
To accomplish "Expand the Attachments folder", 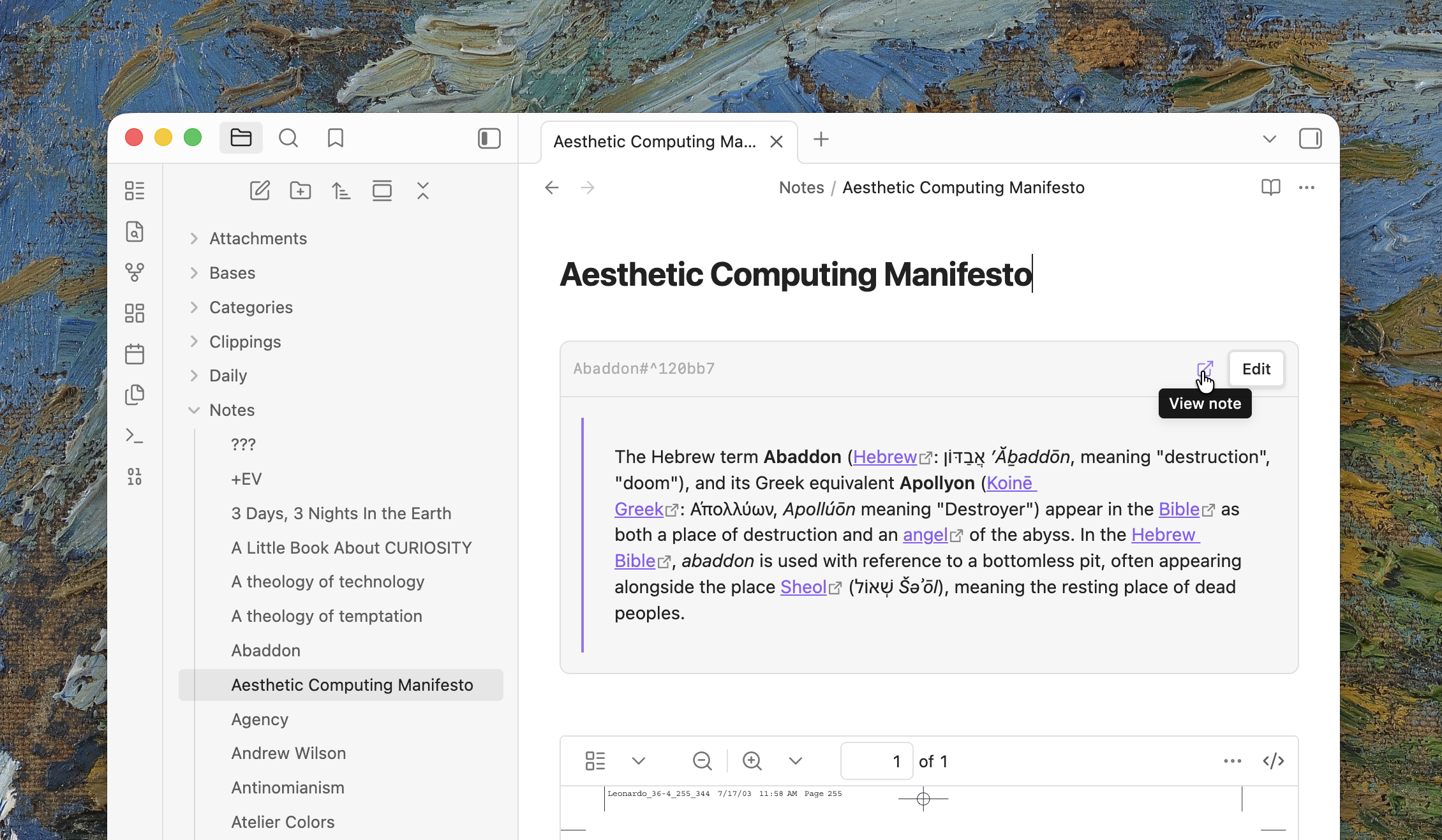I will [x=194, y=239].
